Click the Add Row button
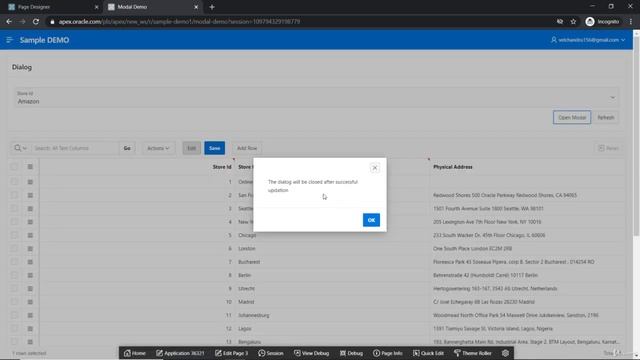 [x=247, y=148]
